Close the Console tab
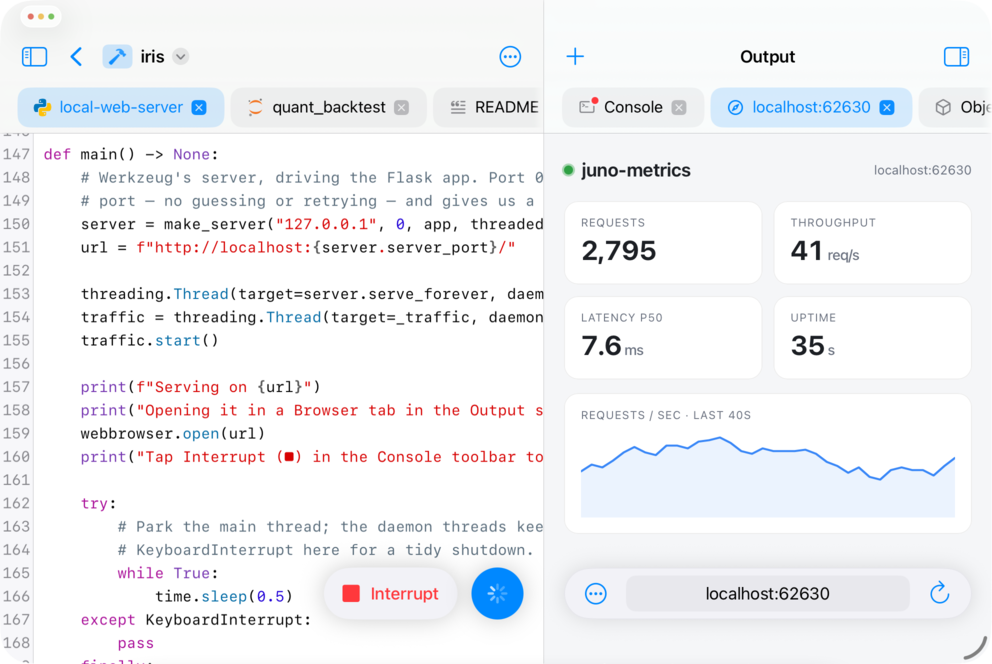992x664 pixels. tap(679, 108)
